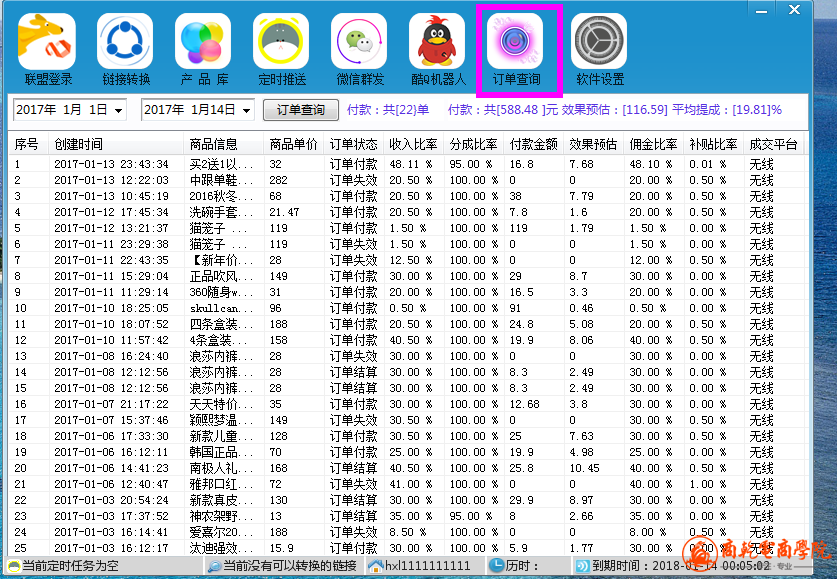
Task: Click the 付款金额 column header
Action: pyautogui.click(x=533, y=145)
